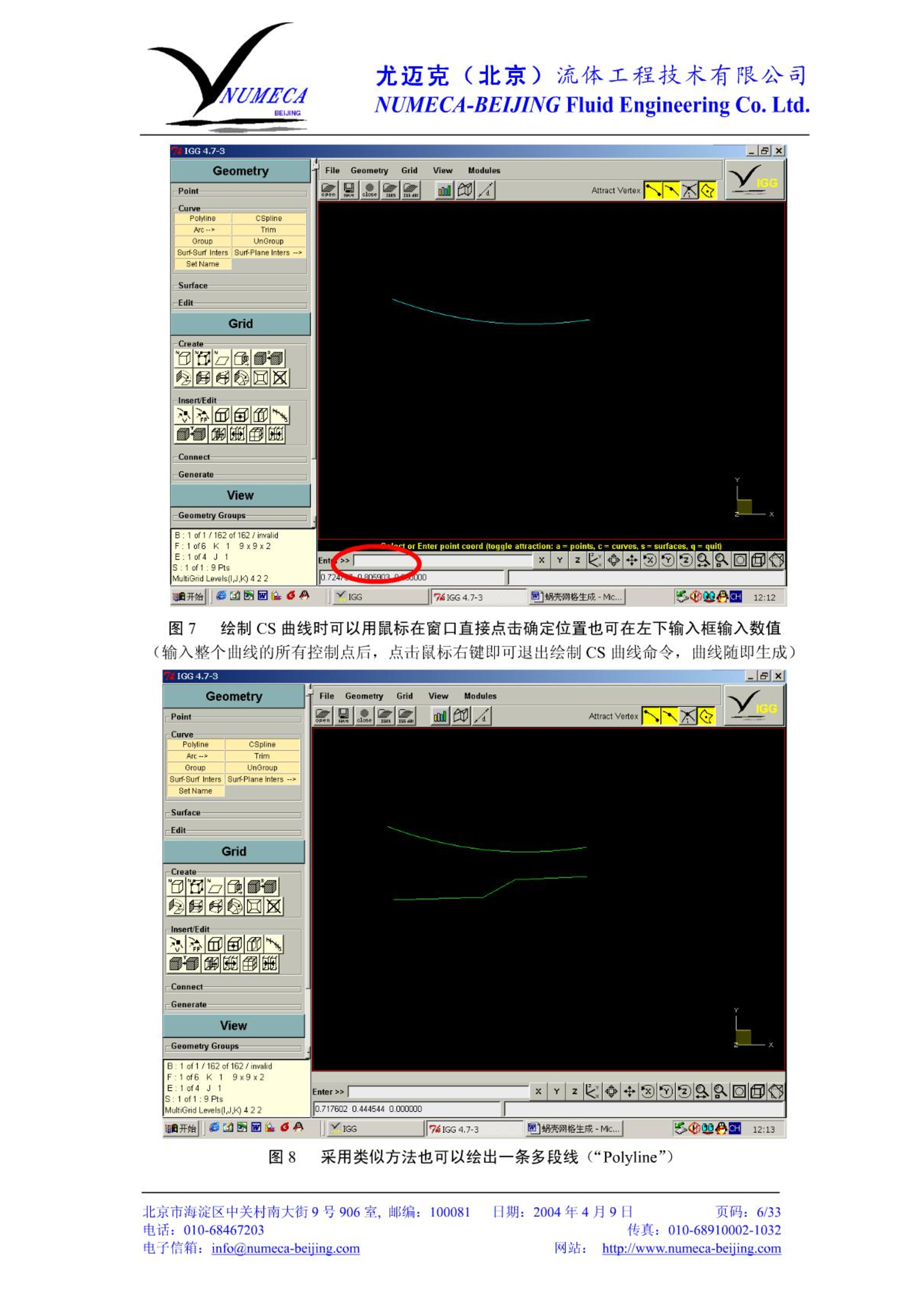The height and width of the screenshot is (1306, 924).
Task: Expand the Edit section in Figure 7 panel
Action: [x=185, y=303]
